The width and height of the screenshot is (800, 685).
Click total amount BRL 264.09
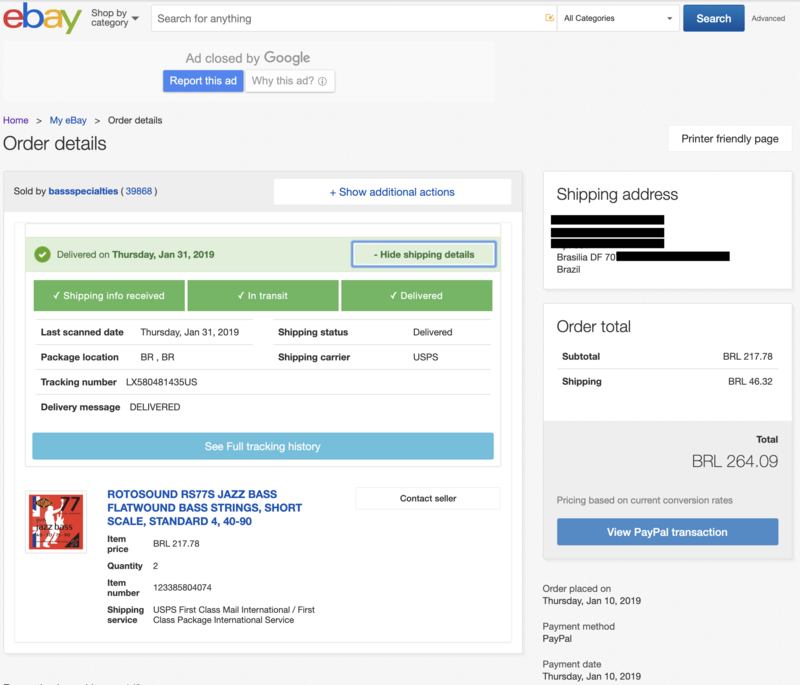click(735, 461)
